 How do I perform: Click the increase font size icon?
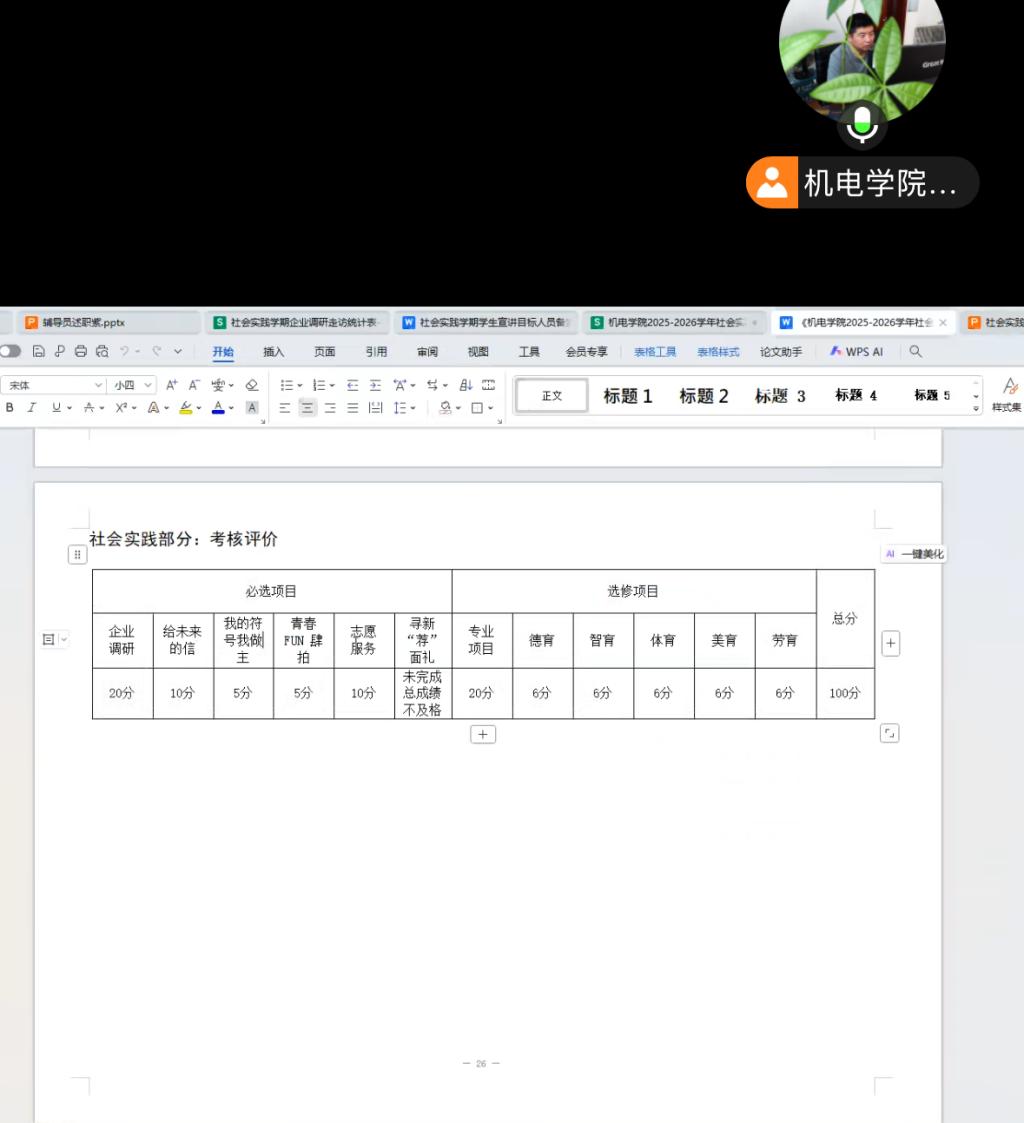171,385
